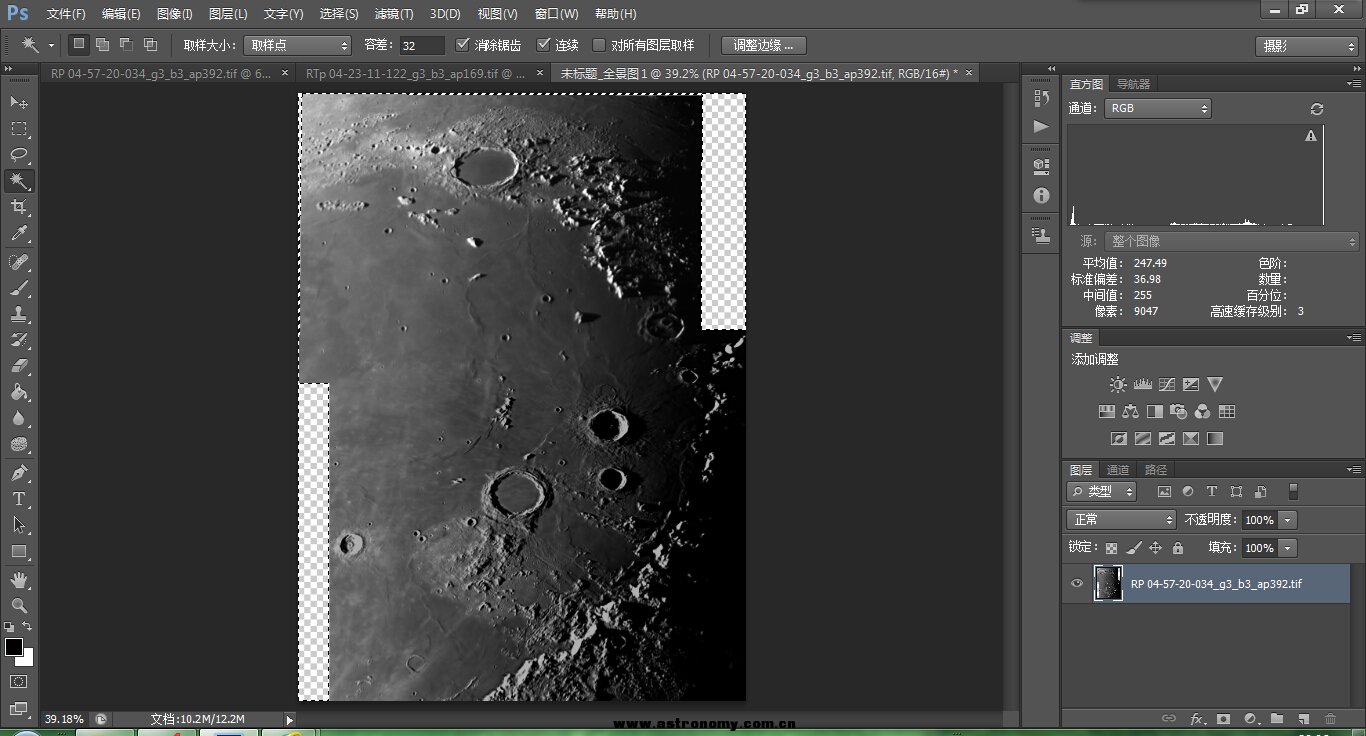Change screen mode from toolbox
The width and height of the screenshot is (1366, 736).
(19, 708)
